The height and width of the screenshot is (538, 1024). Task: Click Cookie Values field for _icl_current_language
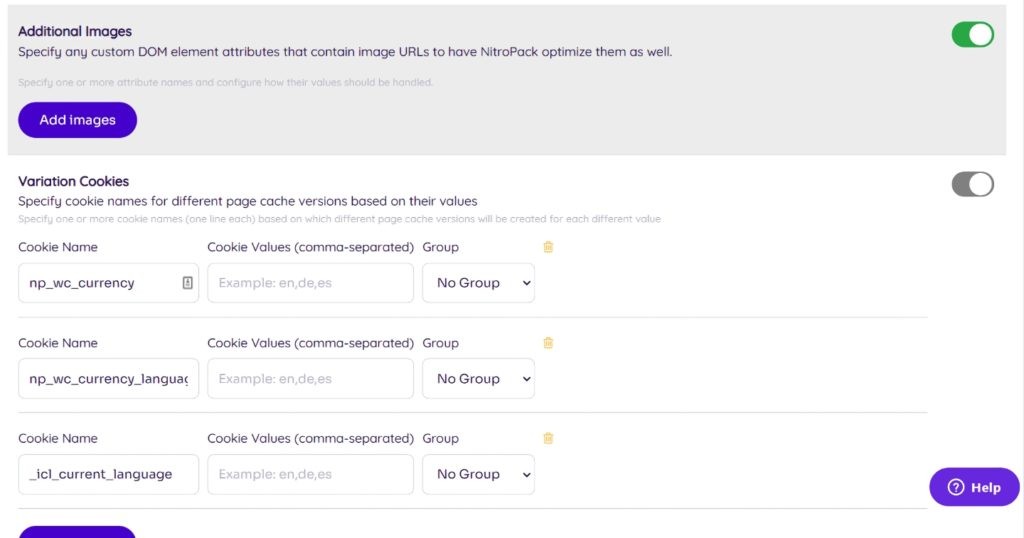click(310, 474)
